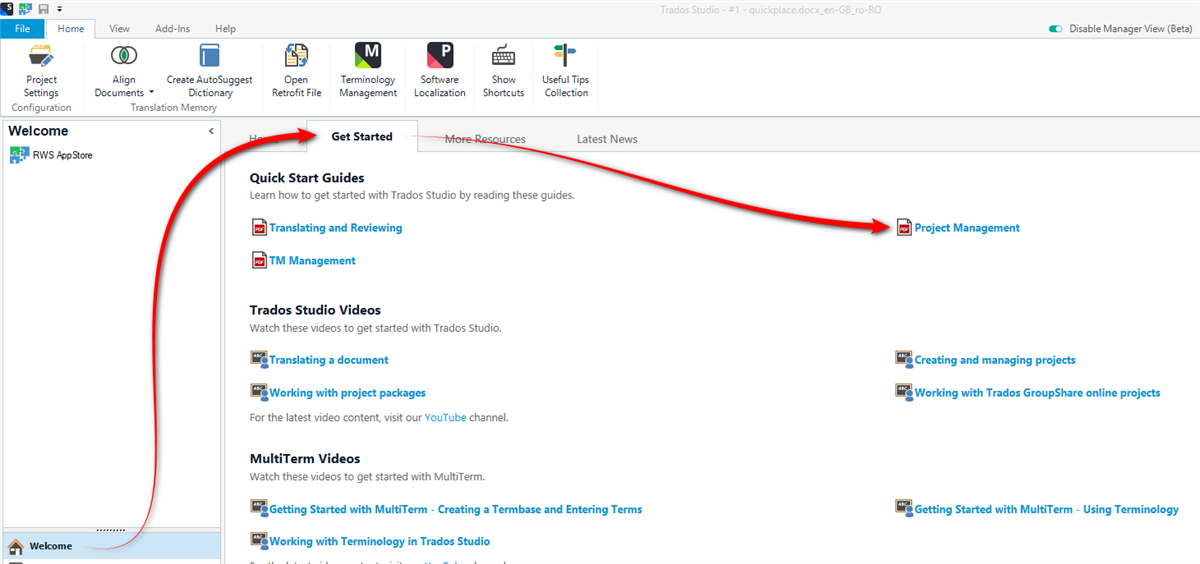1200x564 pixels.
Task: Collapse the Welcome navigation pane
Action: pyautogui.click(x=211, y=131)
